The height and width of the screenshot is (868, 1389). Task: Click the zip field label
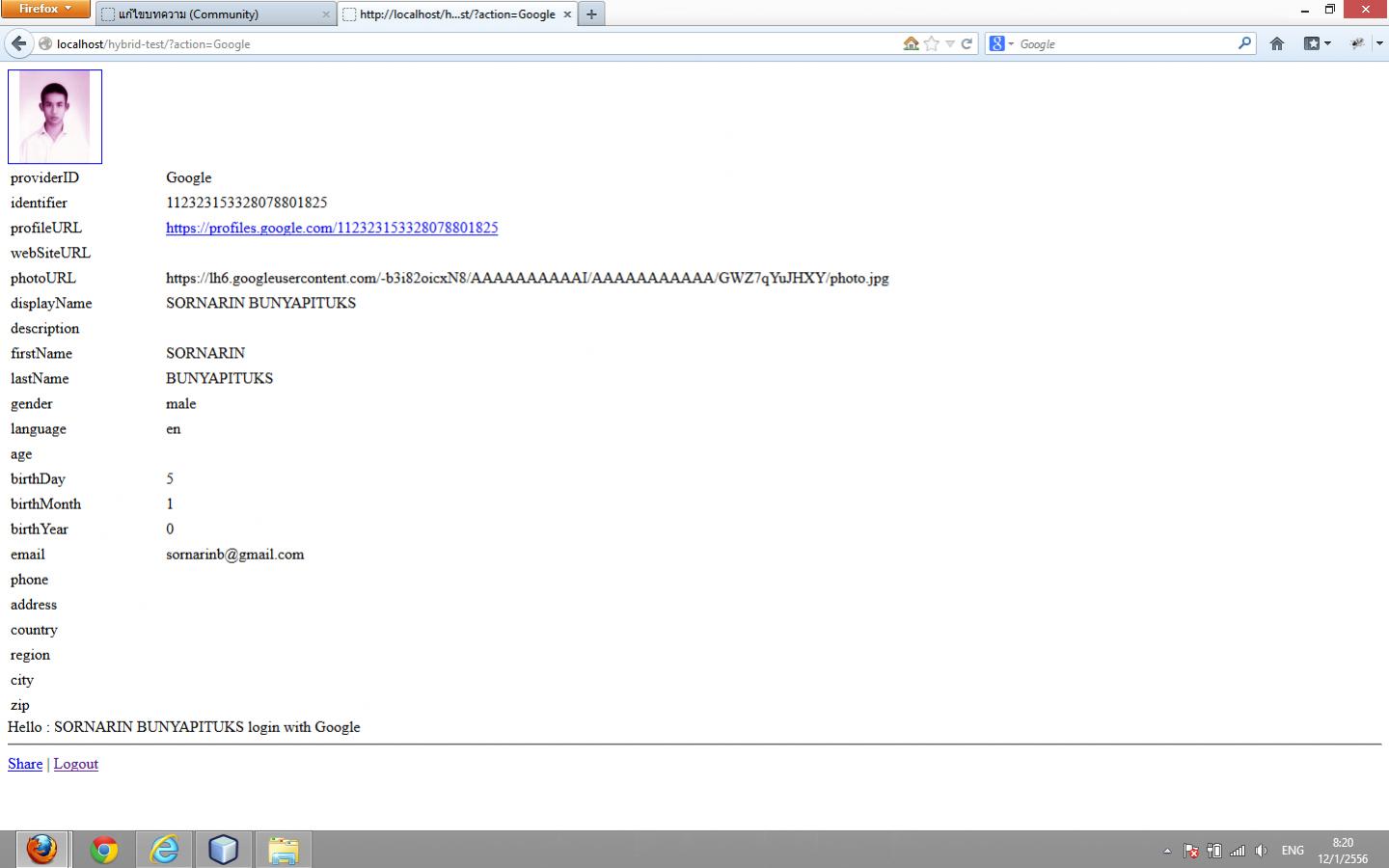20,705
